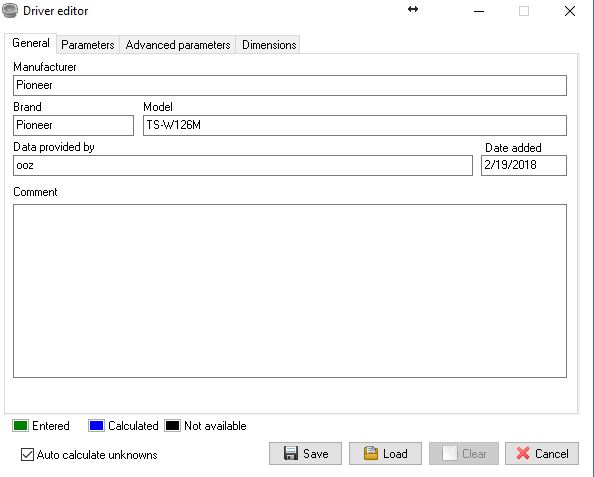The width and height of the screenshot is (594, 477).
Task: Save the driver data
Action: (x=305, y=454)
